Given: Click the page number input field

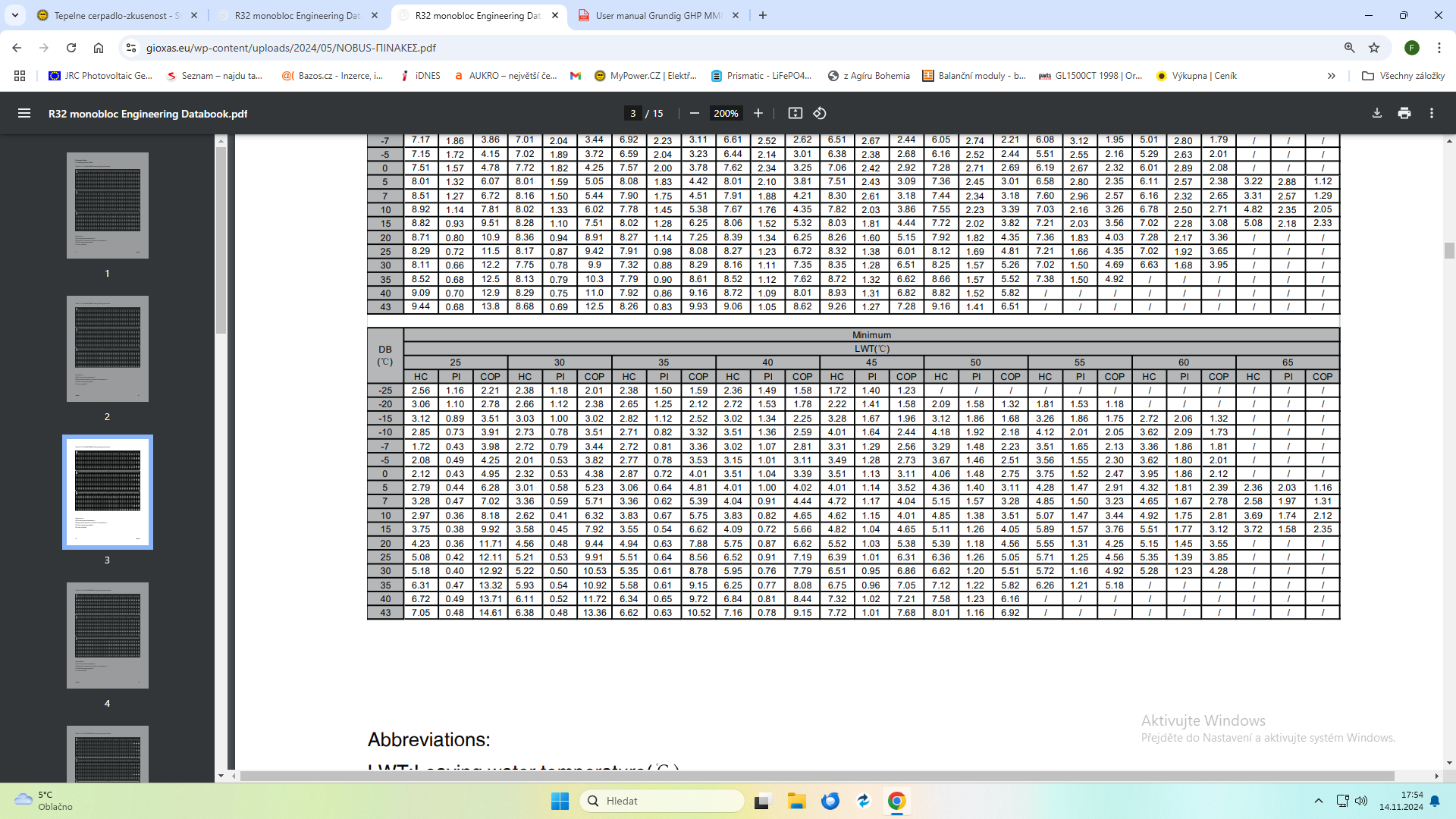Looking at the screenshot, I should 632,113.
